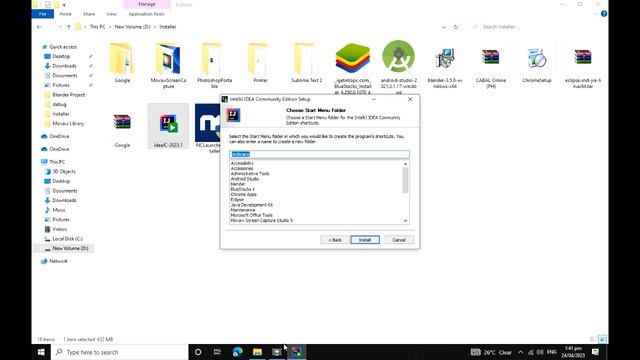Select Eclipse in the folder list
The height and width of the screenshot is (360, 640).
[237, 200]
